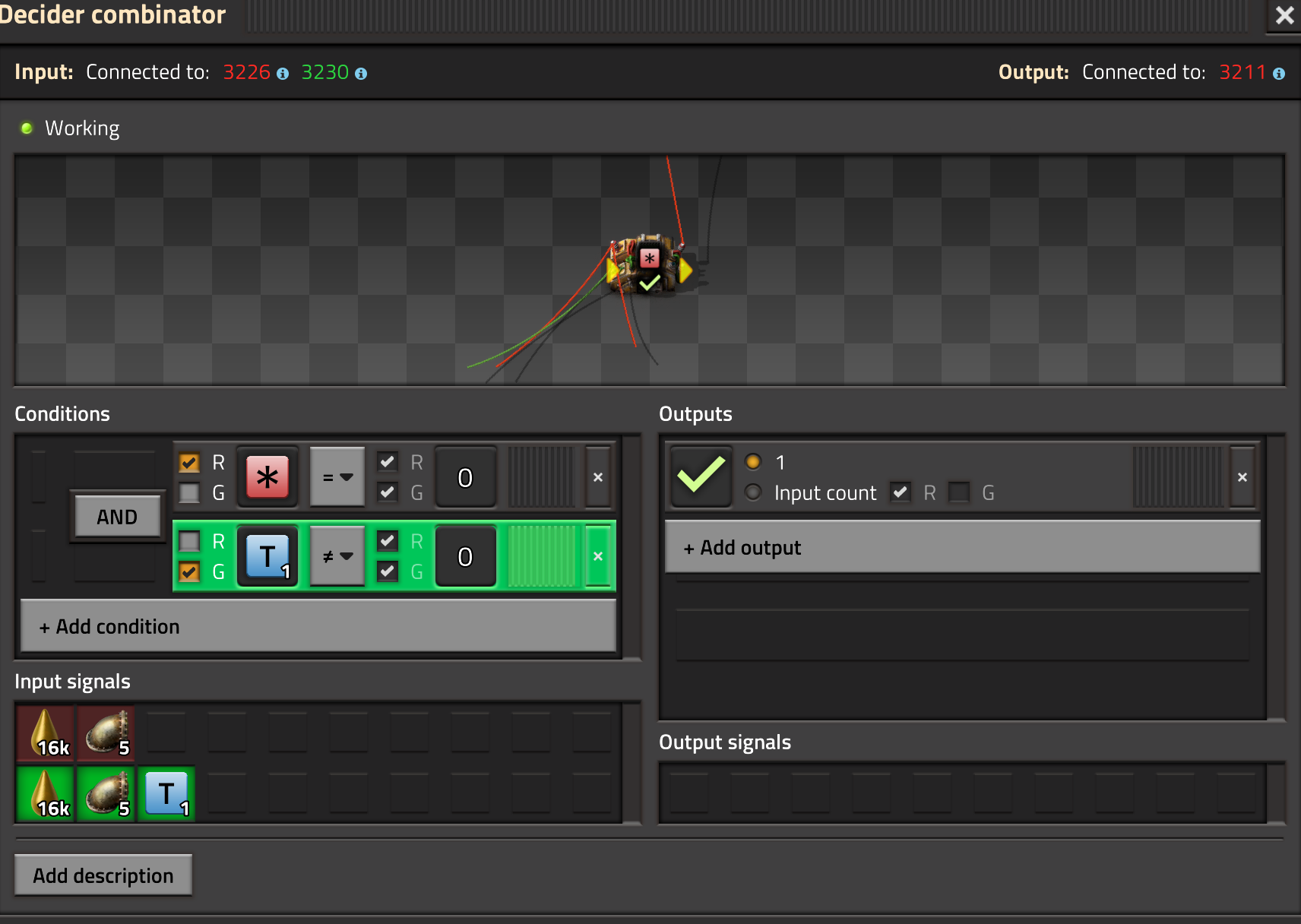Toggle right R checkbox of T condition
The width and height of the screenshot is (1301, 924).
[388, 541]
